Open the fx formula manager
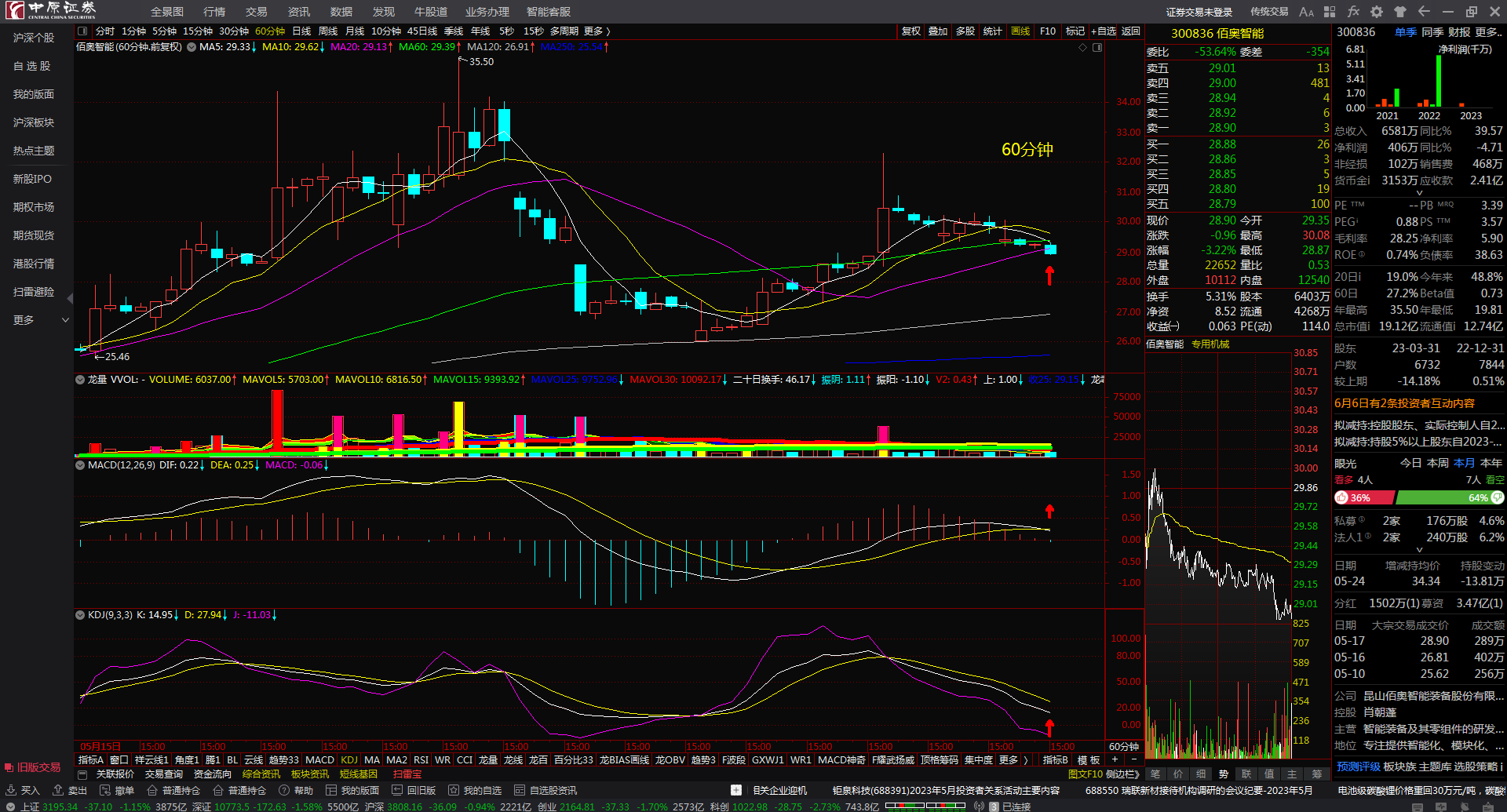Viewport: 1507px width, 812px height. coord(1353,12)
